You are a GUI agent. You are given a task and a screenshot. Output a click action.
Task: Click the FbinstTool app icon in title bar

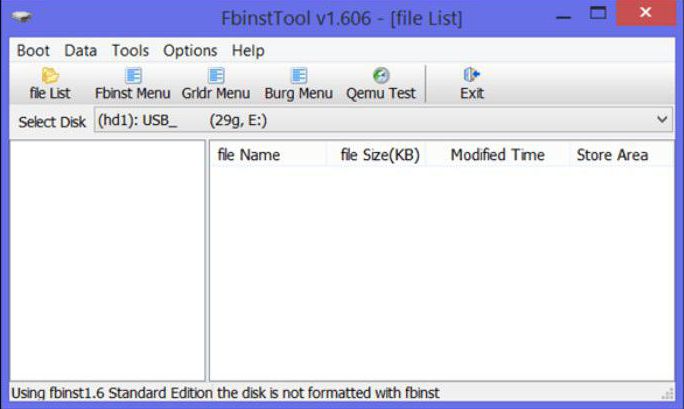pyautogui.click(x=21, y=17)
